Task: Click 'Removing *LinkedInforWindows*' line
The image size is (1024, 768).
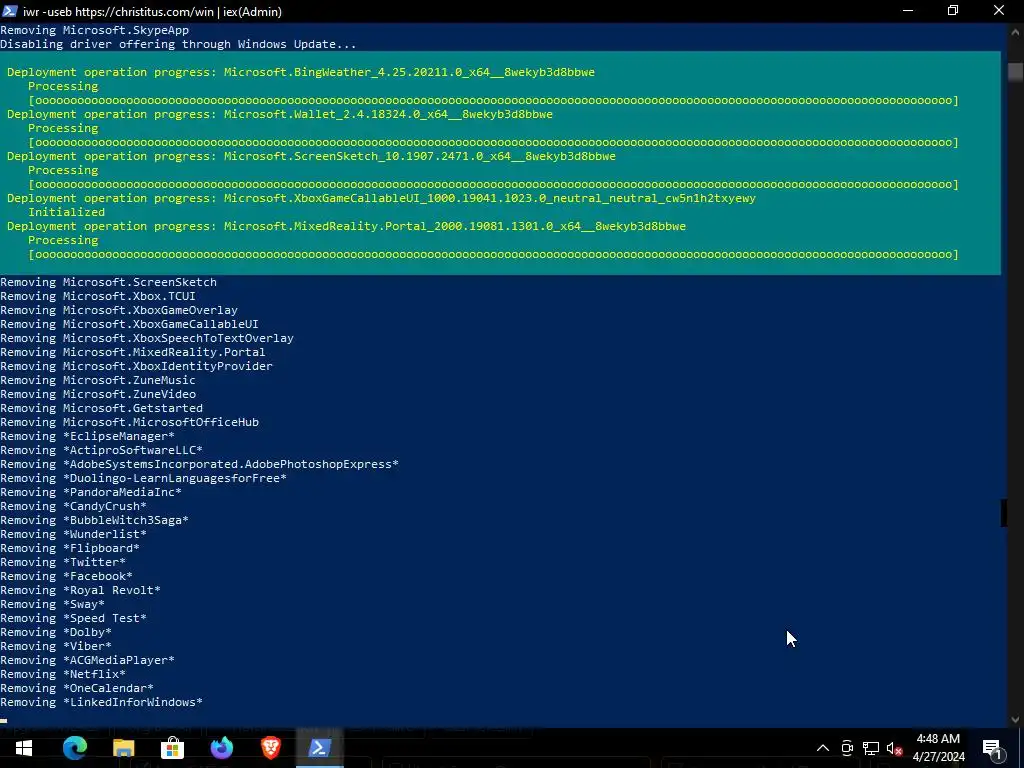Action: (x=101, y=702)
